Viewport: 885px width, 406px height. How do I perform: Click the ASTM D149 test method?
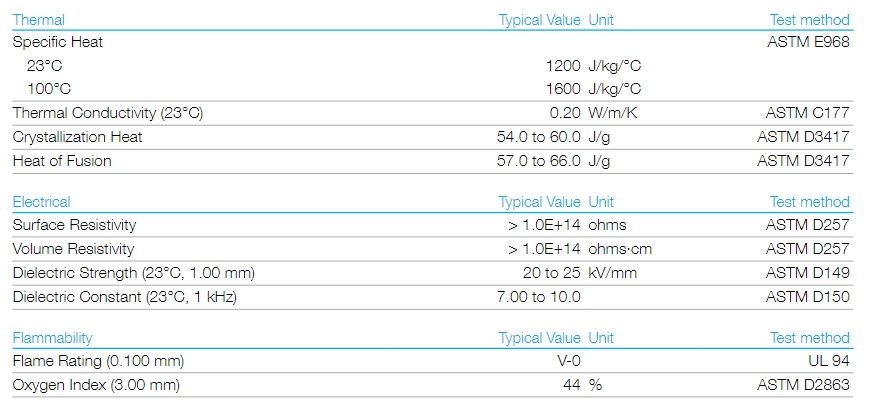coord(807,273)
